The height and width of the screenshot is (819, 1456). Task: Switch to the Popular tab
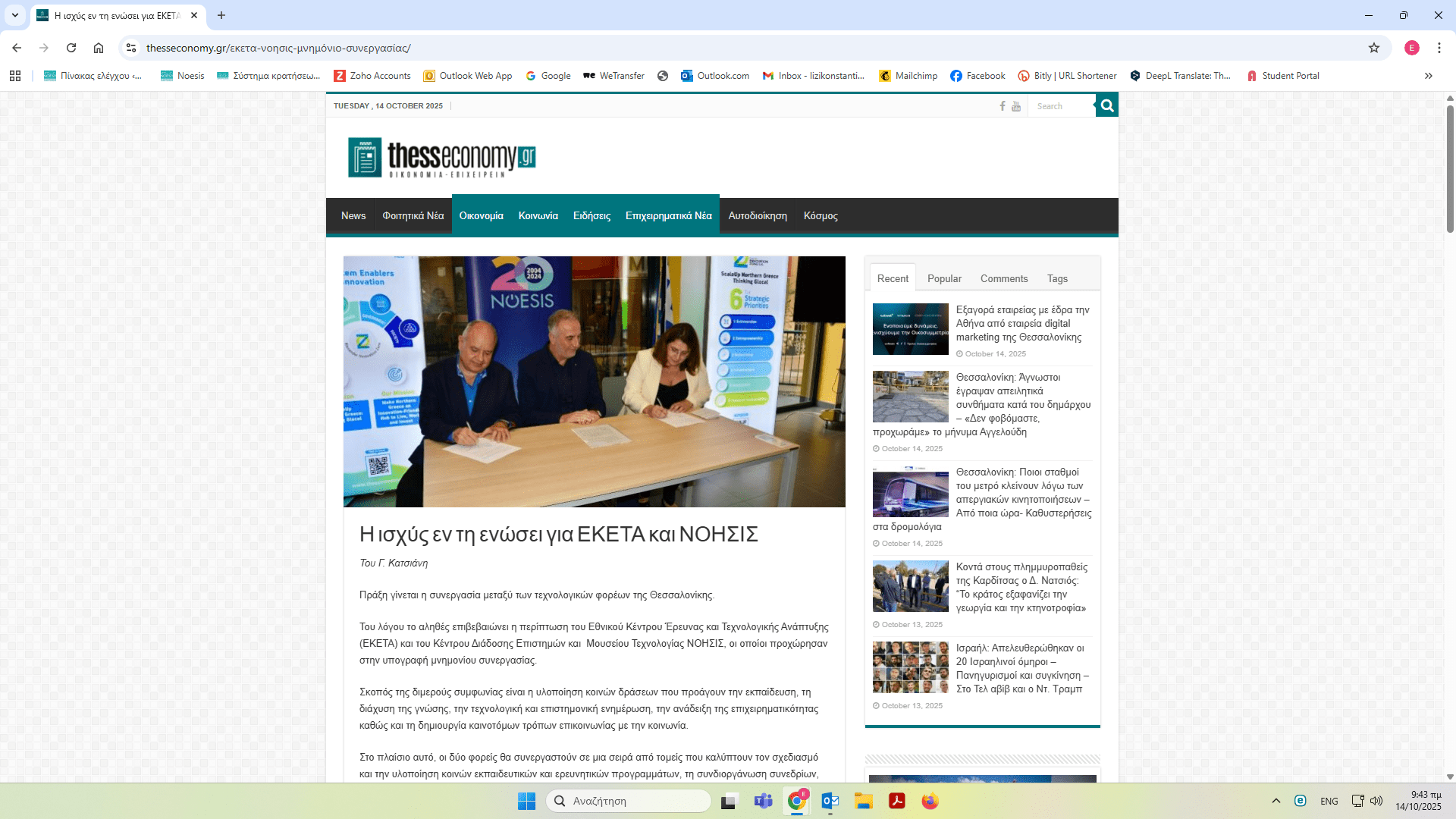944,278
